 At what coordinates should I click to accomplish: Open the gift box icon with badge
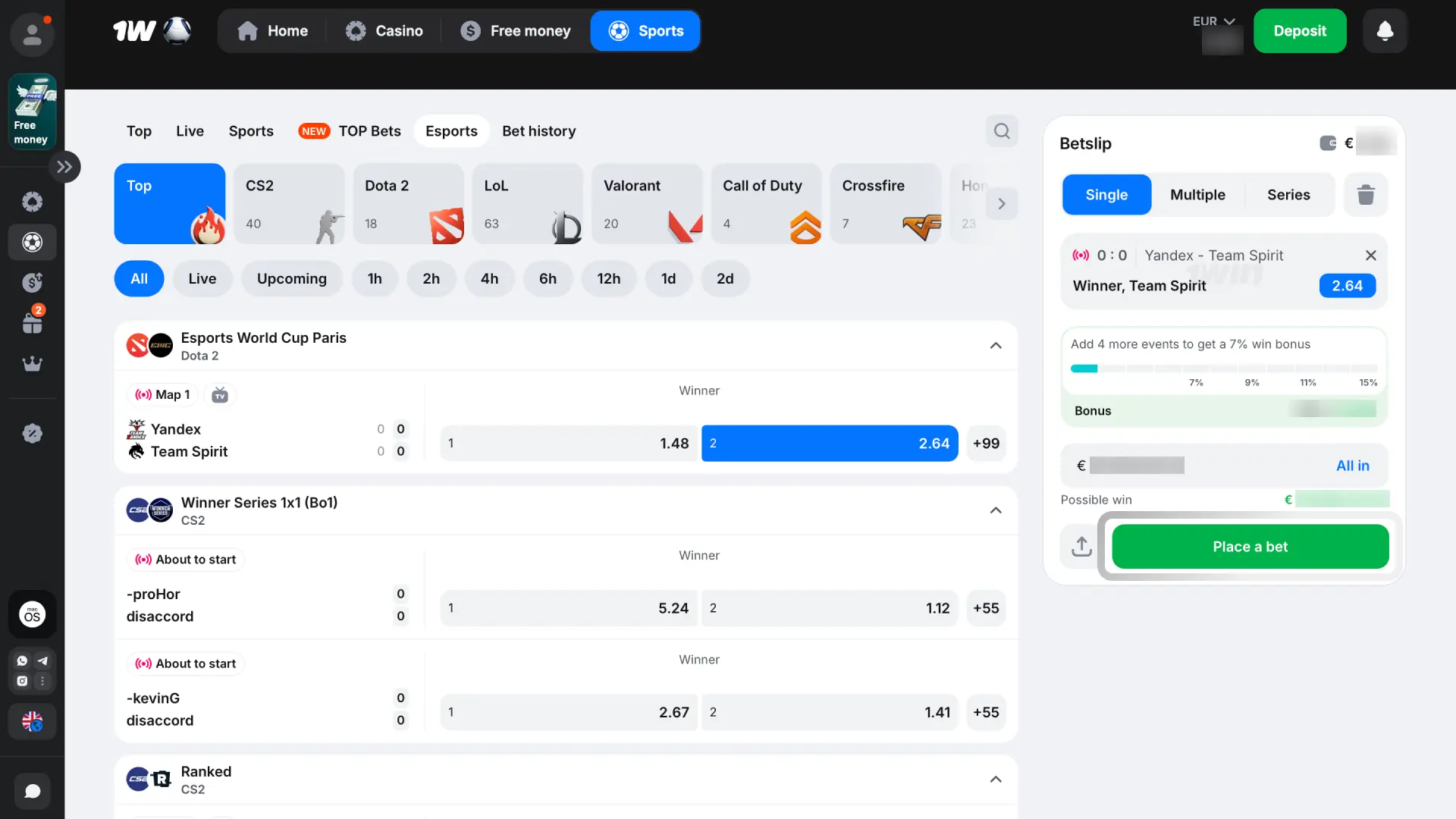coord(32,322)
